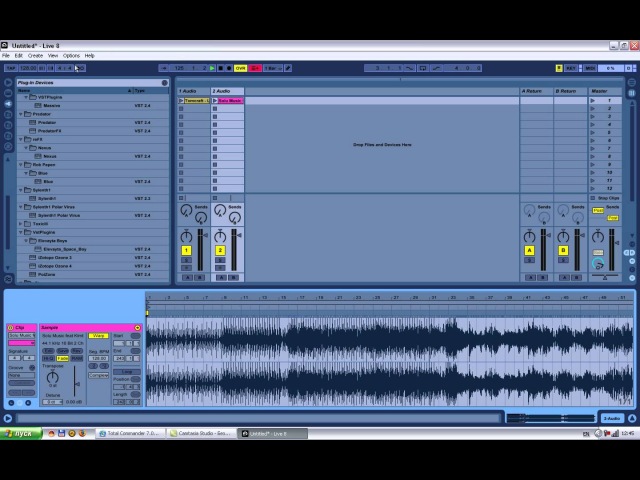The image size is (640, 480).
Task: Toggle the OVR overdub switch
Action: pyautogui.click(x=240, y=68)
